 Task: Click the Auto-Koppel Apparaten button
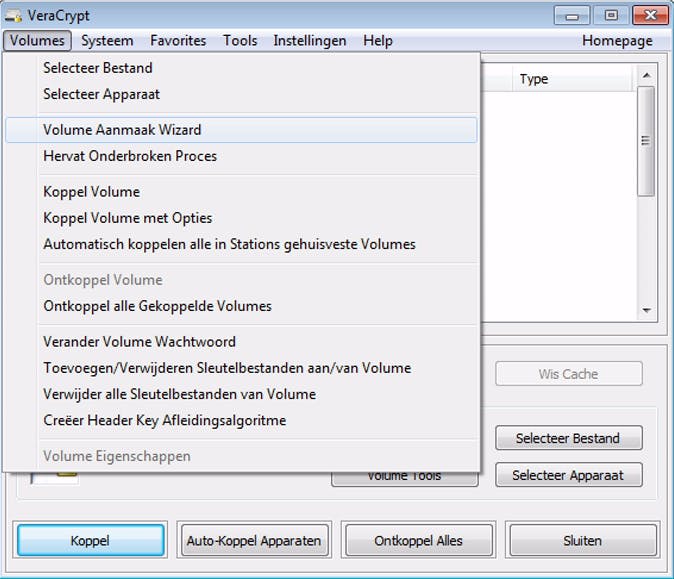coord(254,540)
